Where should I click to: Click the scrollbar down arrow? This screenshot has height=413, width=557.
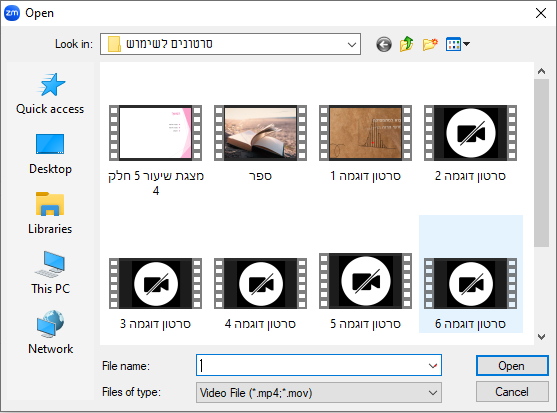pyautogui.click(x=541, y=337)
